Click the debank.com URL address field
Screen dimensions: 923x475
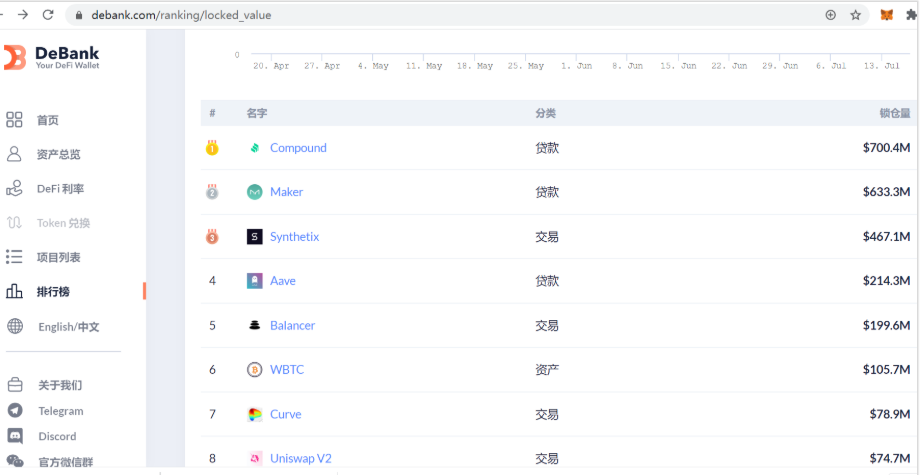[x=467, y=15]
